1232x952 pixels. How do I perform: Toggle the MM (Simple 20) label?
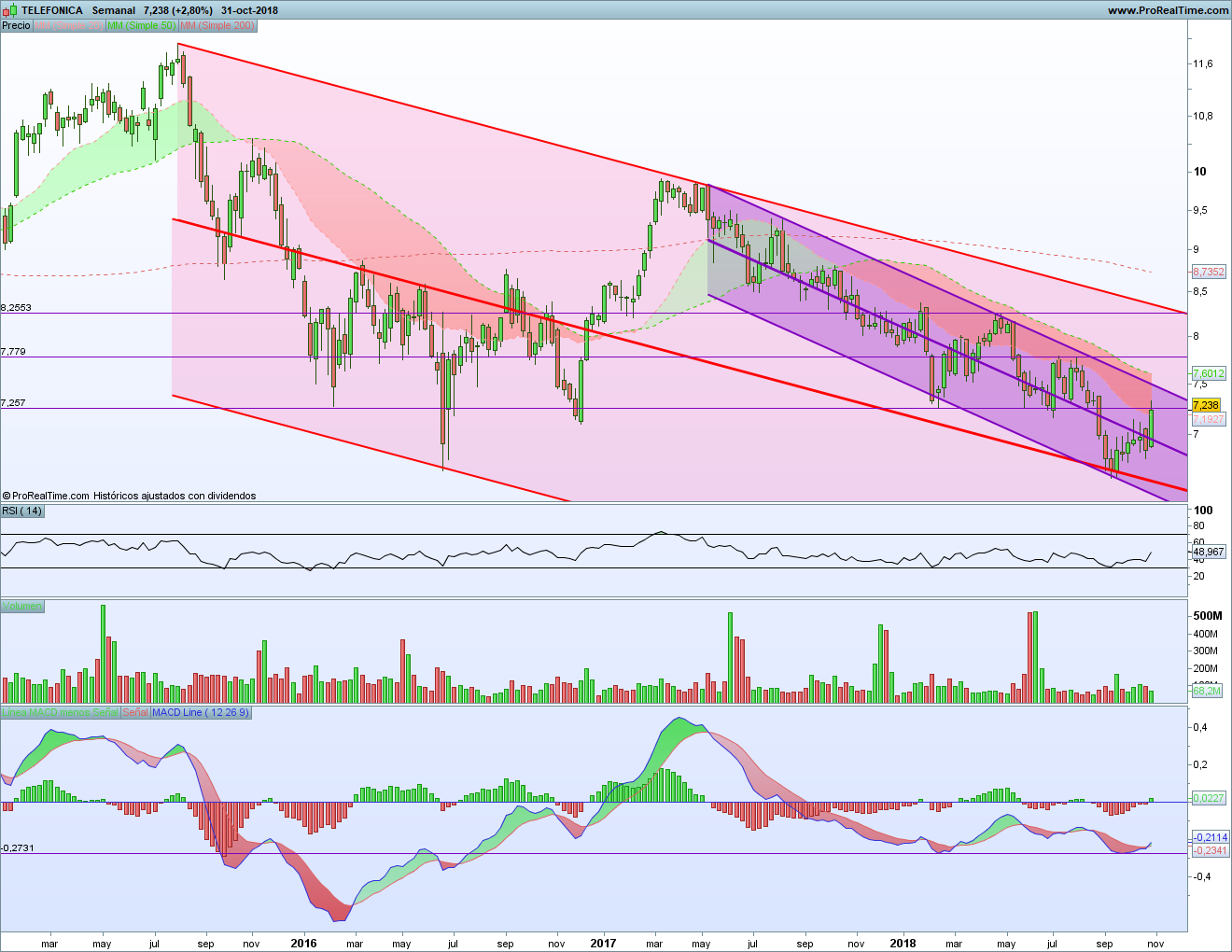coord(68,26)
